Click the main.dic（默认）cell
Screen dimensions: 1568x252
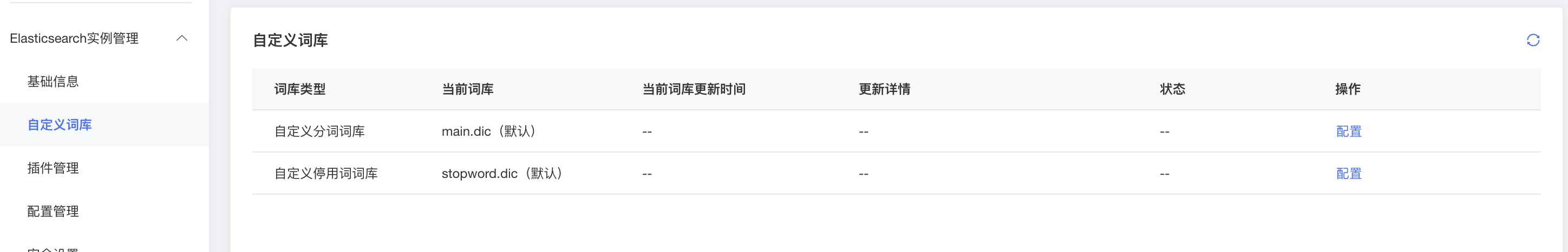pyautogui.click(x=490, y=131)
